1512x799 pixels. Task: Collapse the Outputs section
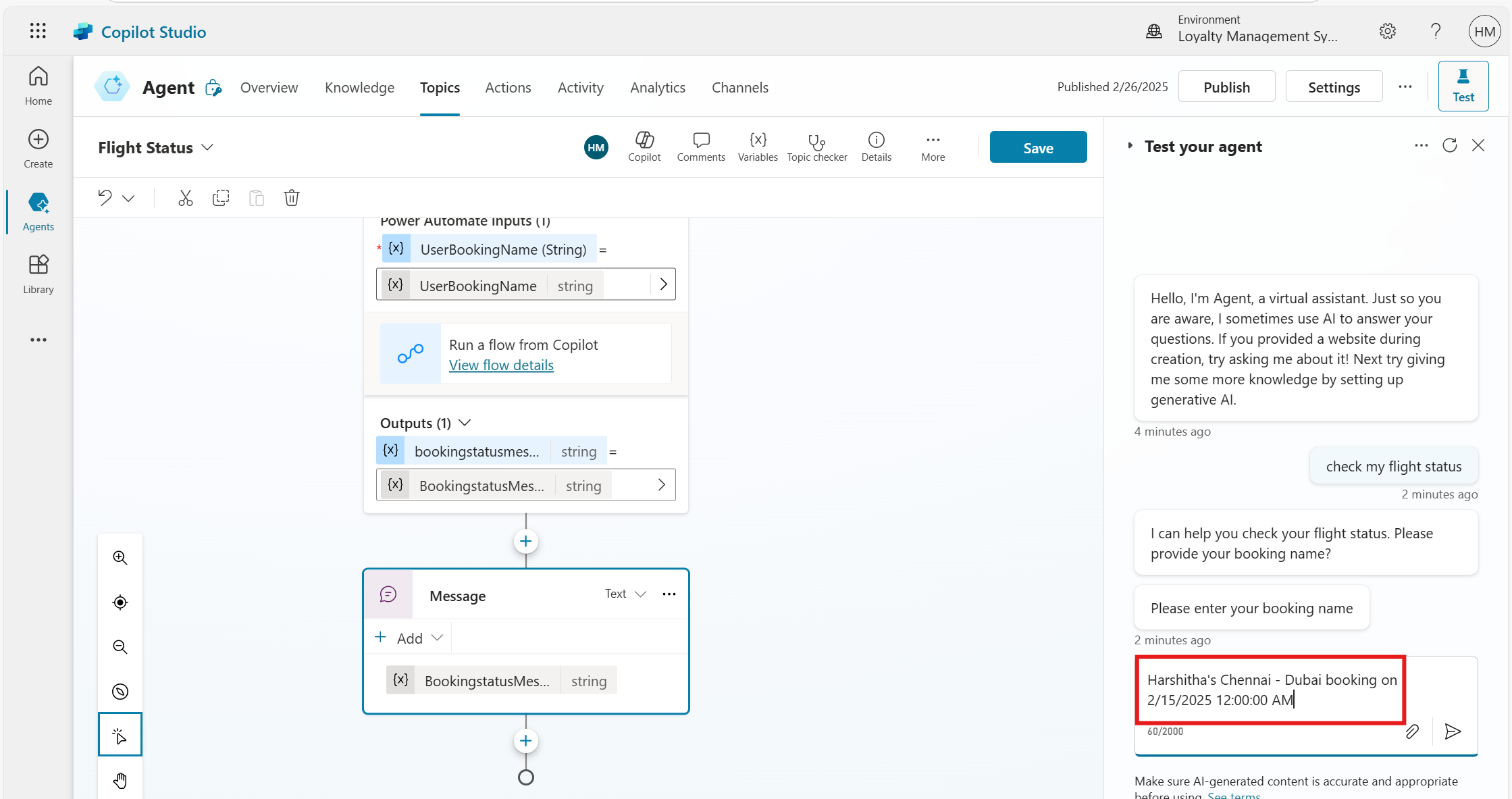(x=465, y=423)
